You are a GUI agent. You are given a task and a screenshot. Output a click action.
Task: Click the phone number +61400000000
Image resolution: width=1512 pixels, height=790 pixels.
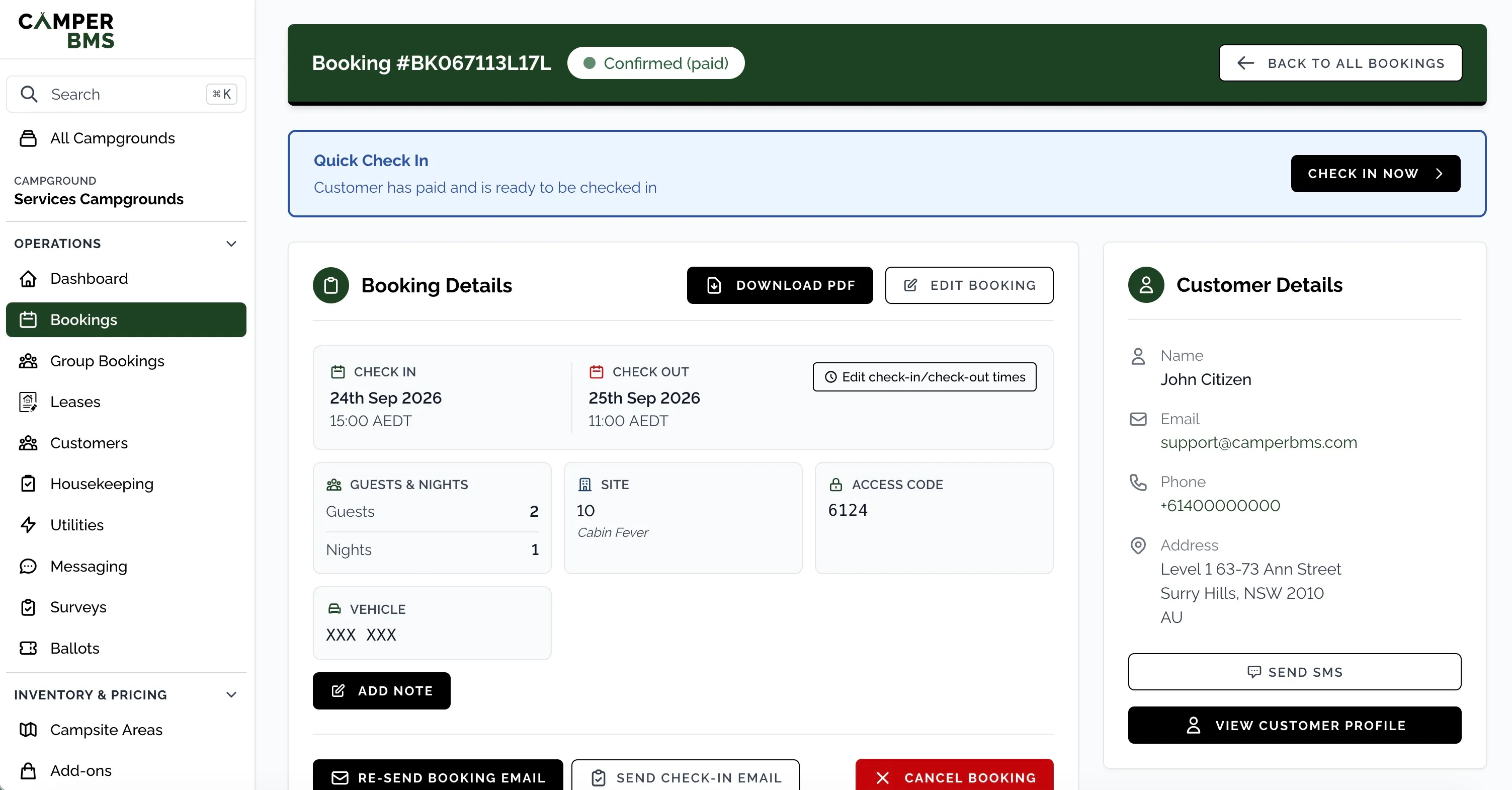pyautogui.click(x=1220, y=506)
